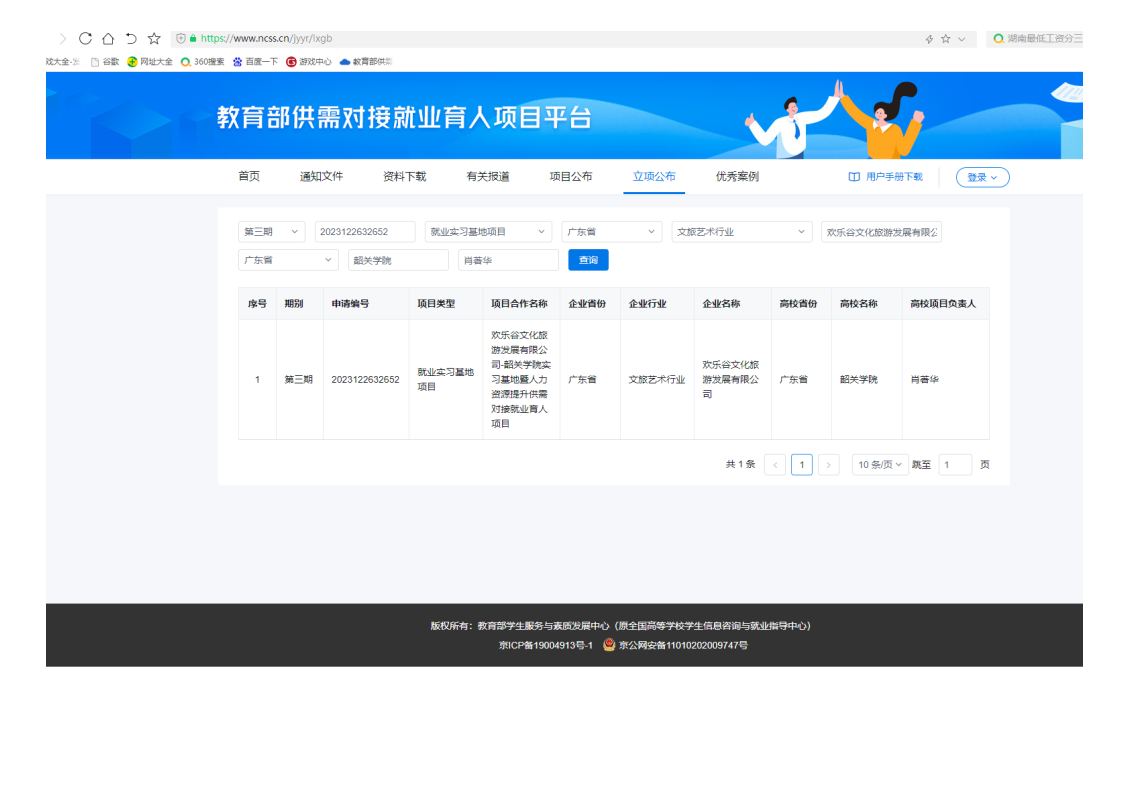1122x793 pixels.
Task: Click the next page arrow in pagination
Action: (828, 465)
